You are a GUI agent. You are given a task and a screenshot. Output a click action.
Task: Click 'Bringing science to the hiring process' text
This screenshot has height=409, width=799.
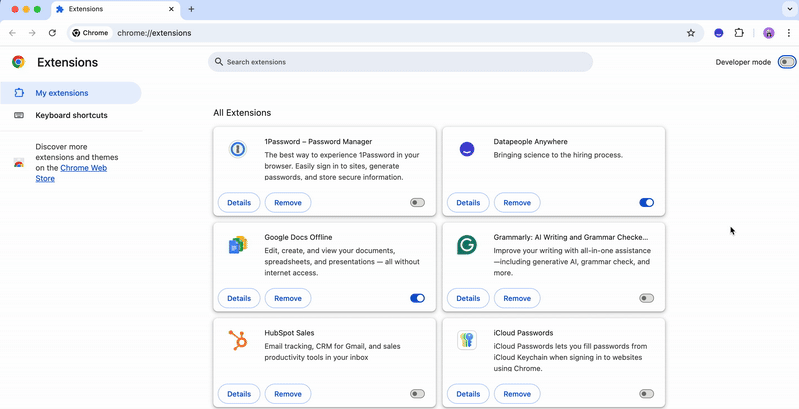point(558,155)
